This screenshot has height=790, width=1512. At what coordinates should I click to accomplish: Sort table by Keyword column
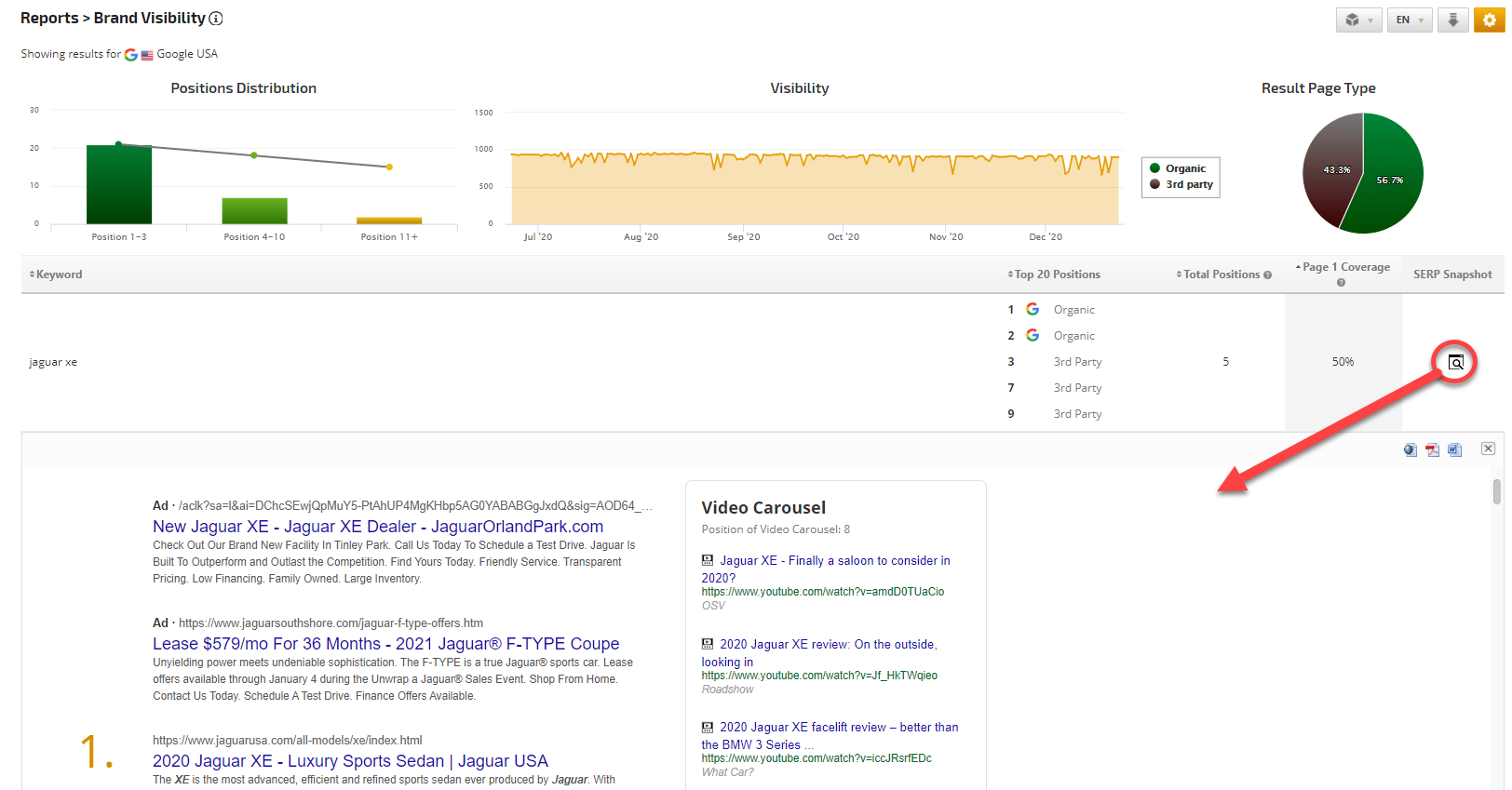[x=58, y=274]
